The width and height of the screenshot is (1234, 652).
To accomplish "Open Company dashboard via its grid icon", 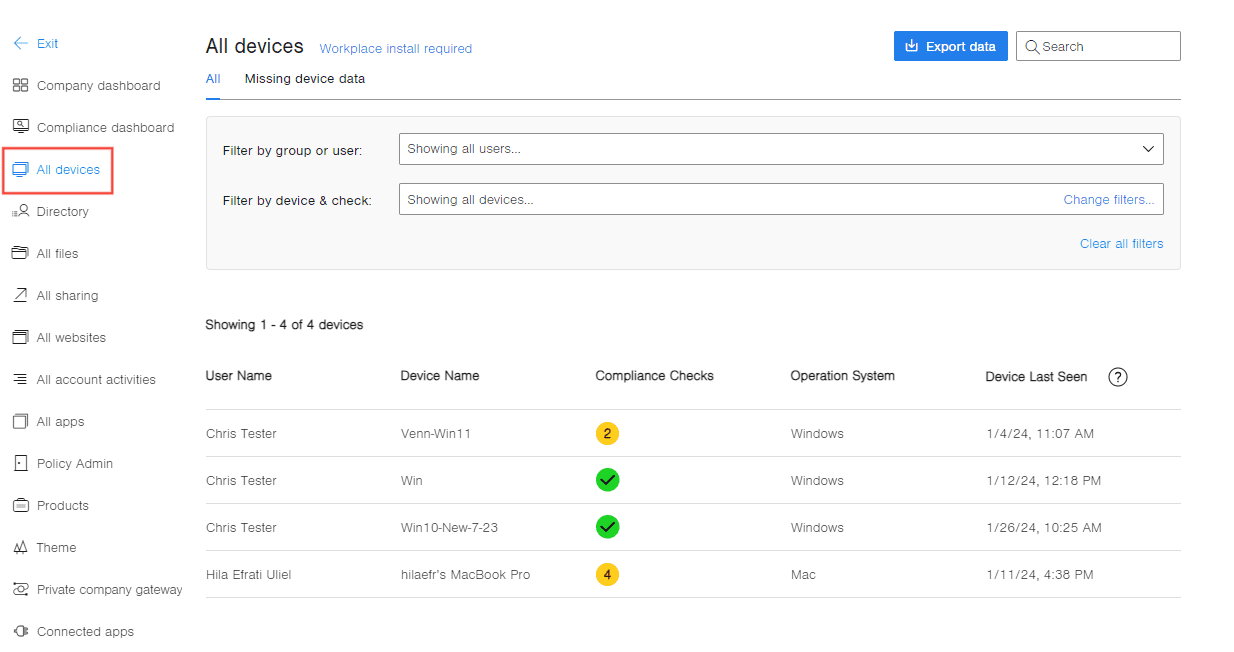I will pyautogui.click(x=20, y=86).
